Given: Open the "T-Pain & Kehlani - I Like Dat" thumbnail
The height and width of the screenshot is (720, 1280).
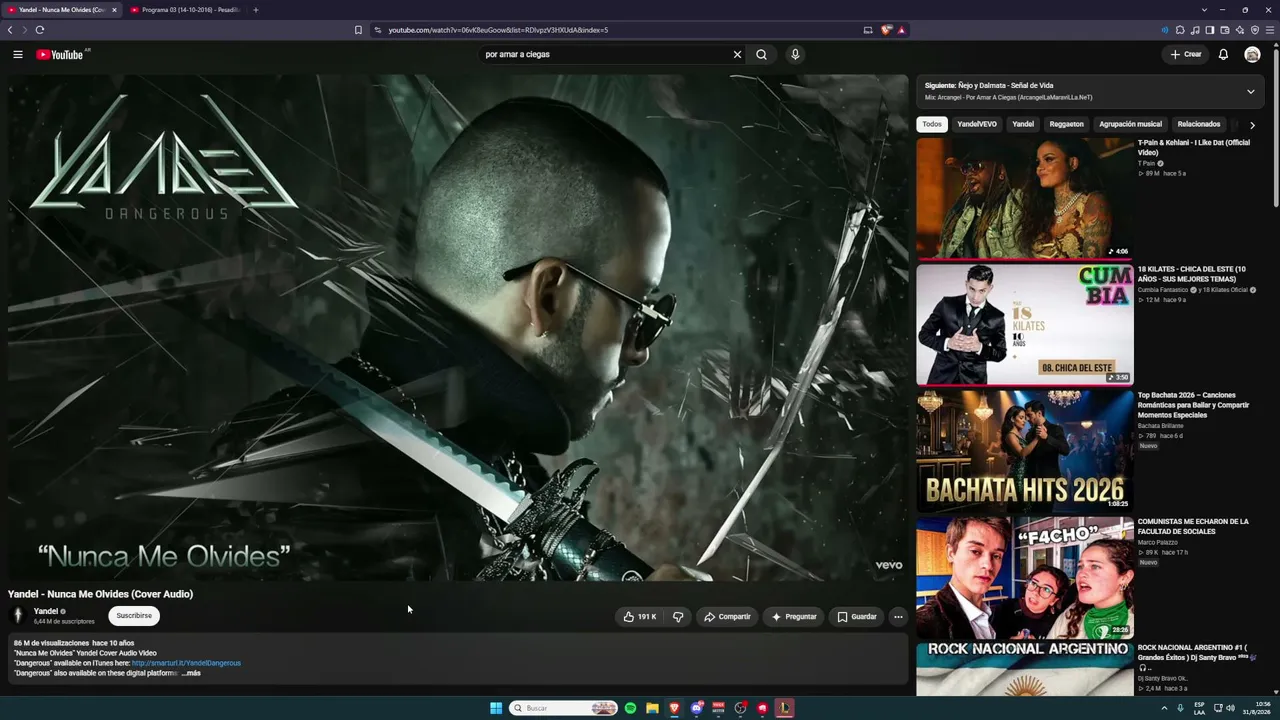Looking at the screenshot, I should 1025,198.
